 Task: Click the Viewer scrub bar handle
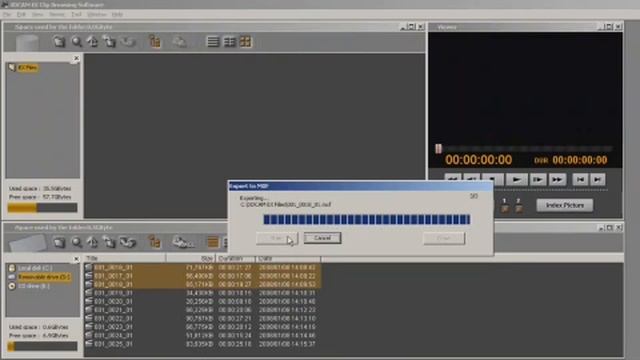click(x=438, y=149)
